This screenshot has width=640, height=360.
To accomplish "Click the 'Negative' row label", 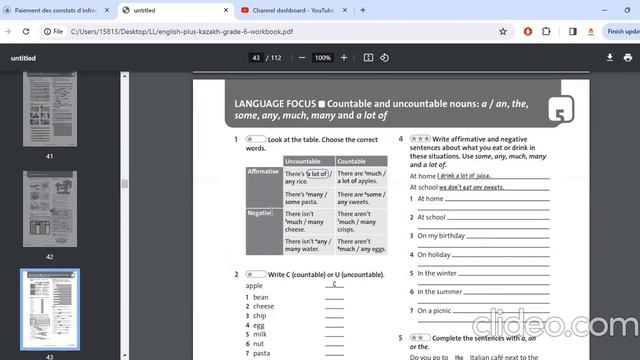I will click(x=260, y=213).
